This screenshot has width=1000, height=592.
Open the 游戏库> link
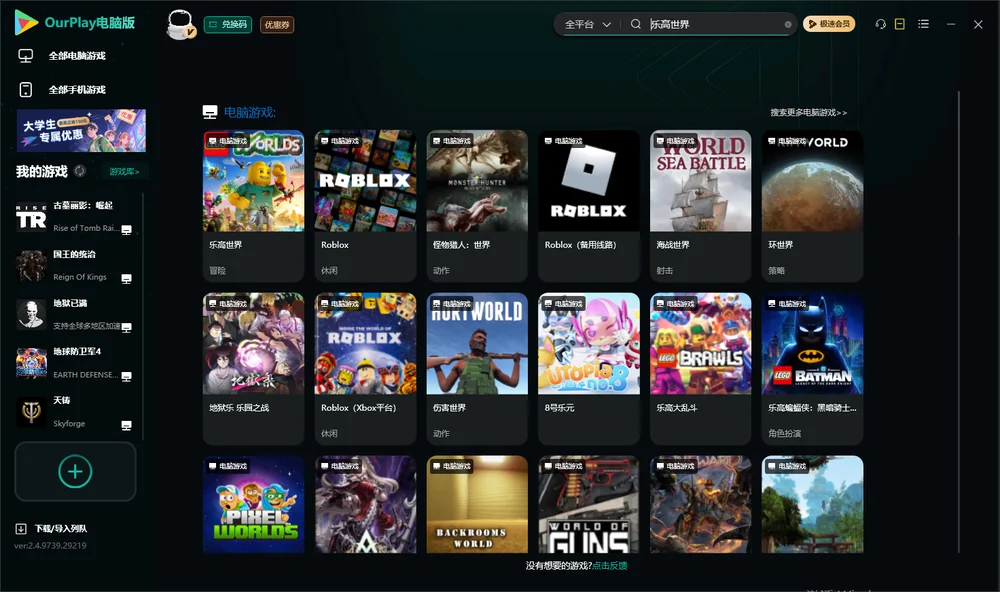(x=124, y=171)
